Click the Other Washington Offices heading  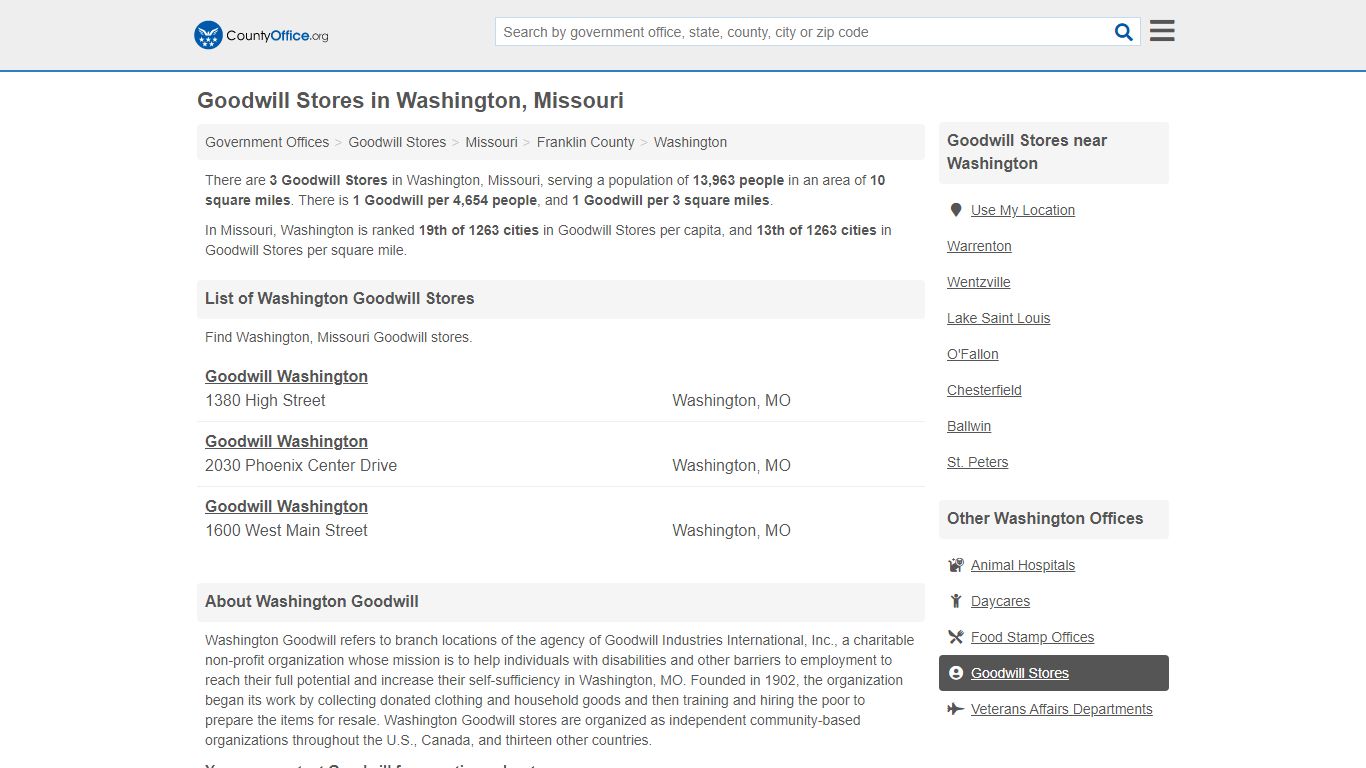coord(1045,518)
